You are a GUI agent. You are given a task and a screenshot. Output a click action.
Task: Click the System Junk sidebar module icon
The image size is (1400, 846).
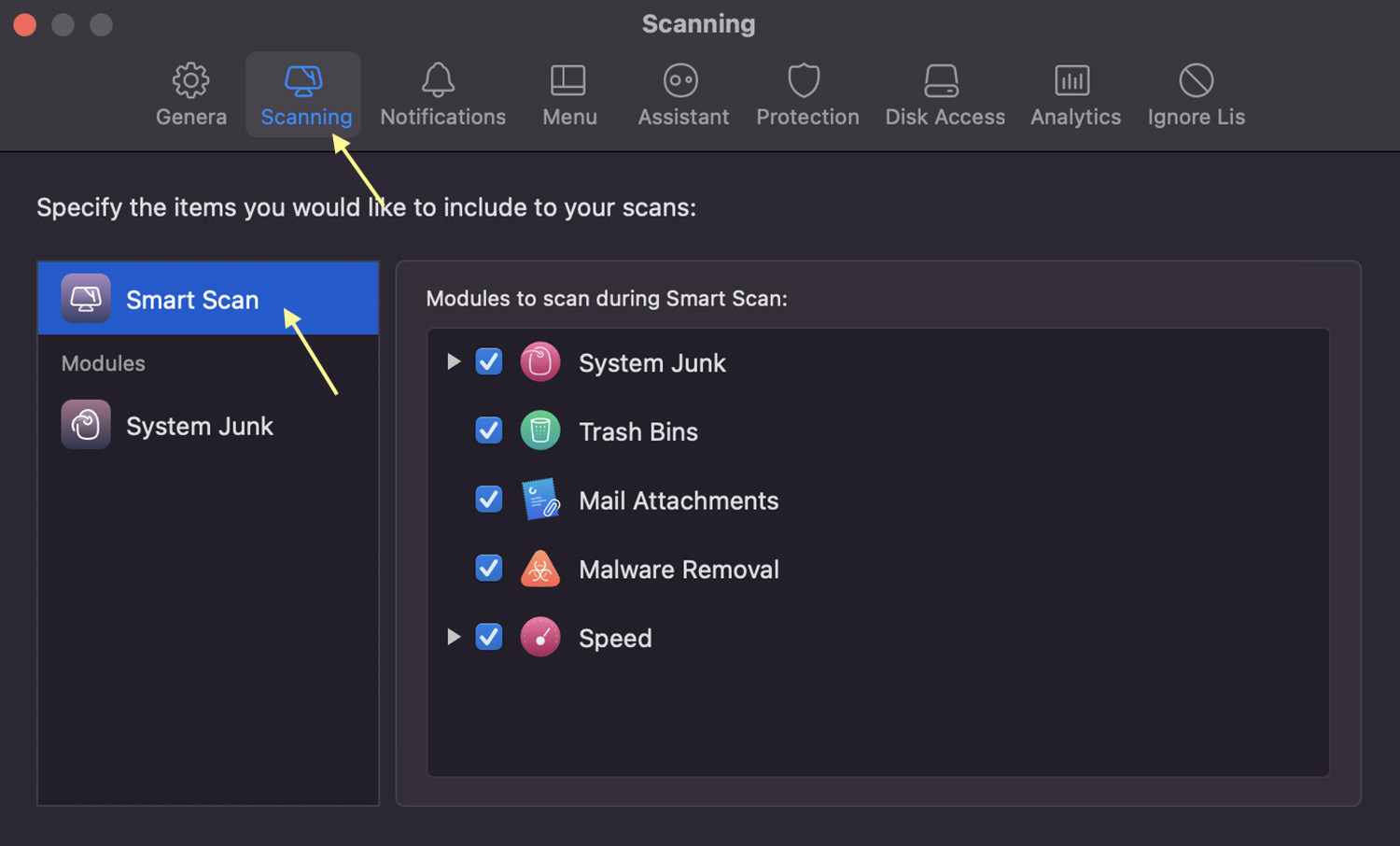[86, 425]
